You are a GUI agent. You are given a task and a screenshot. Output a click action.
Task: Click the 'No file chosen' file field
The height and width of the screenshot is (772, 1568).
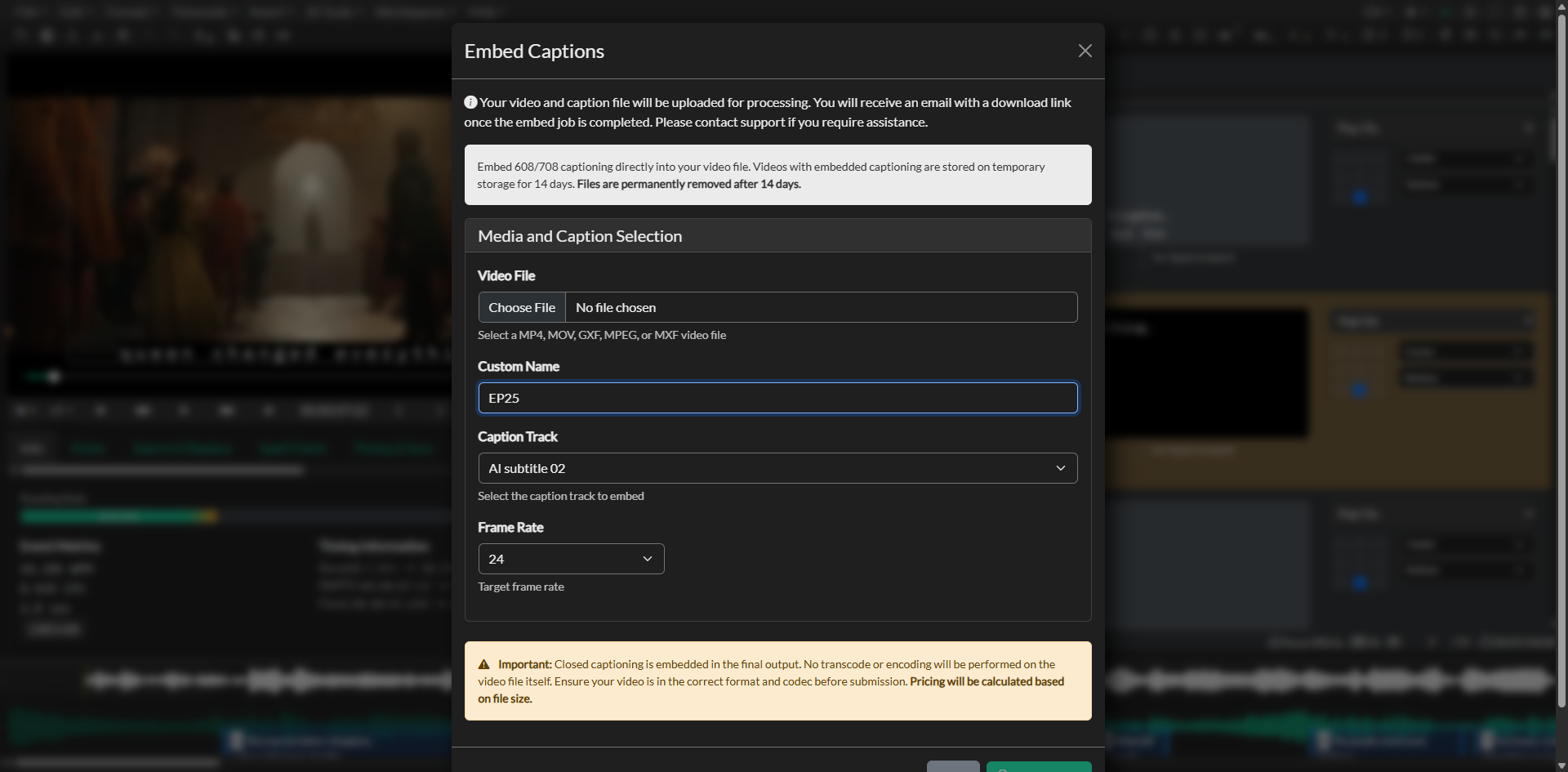pyautogui.click(x=821, y=307)
